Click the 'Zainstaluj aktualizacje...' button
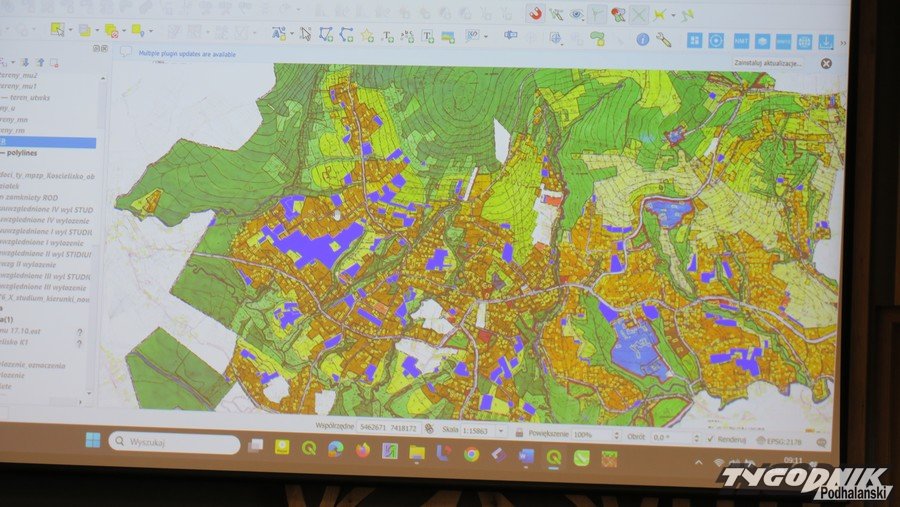The height and width of the screenshot is (507, 900). click(x=768, y=63)
